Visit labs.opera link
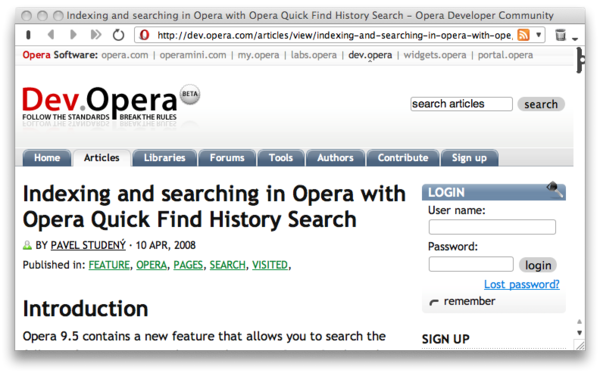The width and height of the screenshot is (600, 373). [314, 55]
